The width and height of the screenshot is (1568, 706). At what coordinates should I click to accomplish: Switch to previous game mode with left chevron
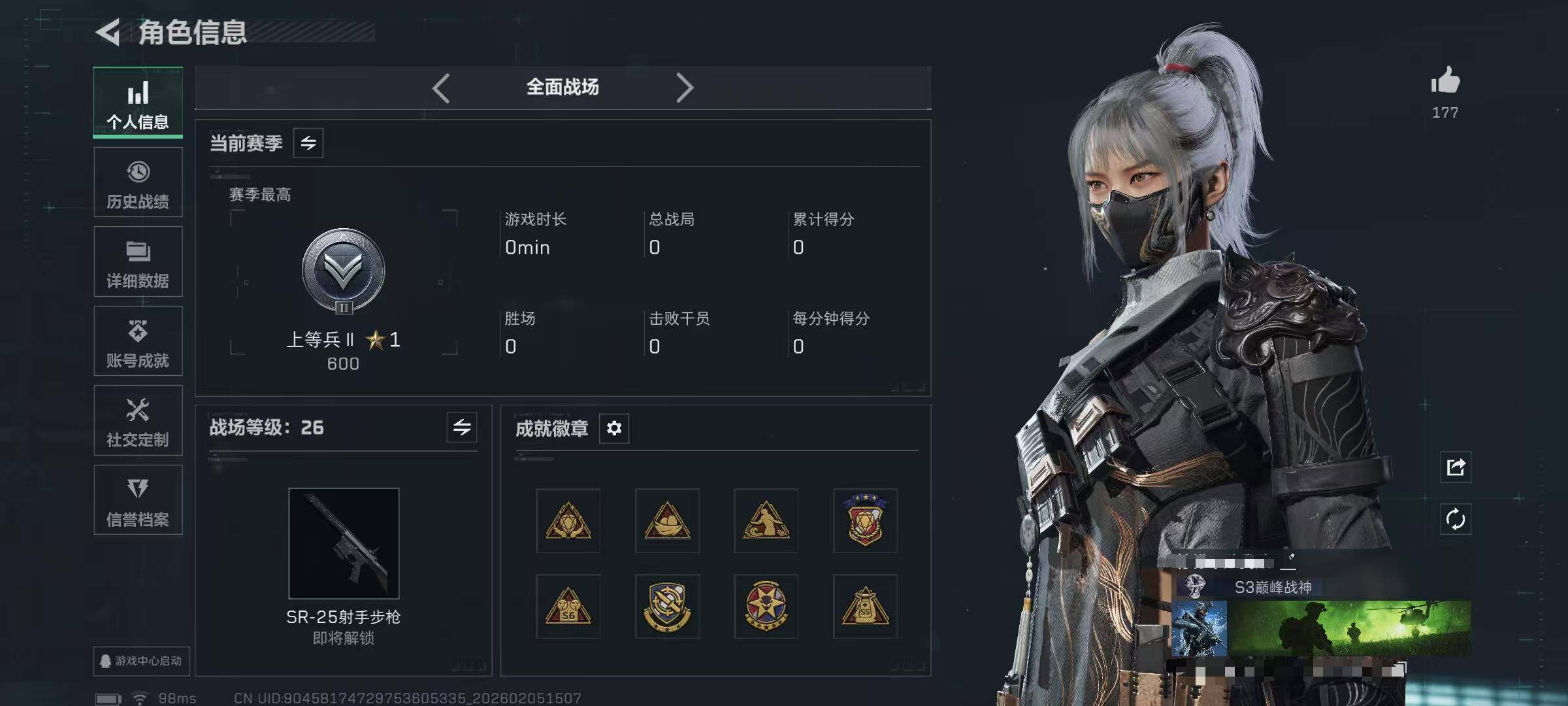click(442, 88)
